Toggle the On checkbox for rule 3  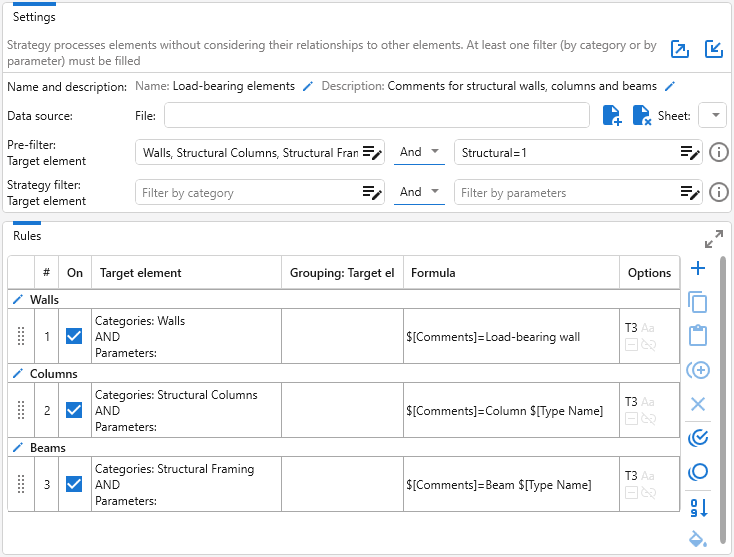pos(74,484)
